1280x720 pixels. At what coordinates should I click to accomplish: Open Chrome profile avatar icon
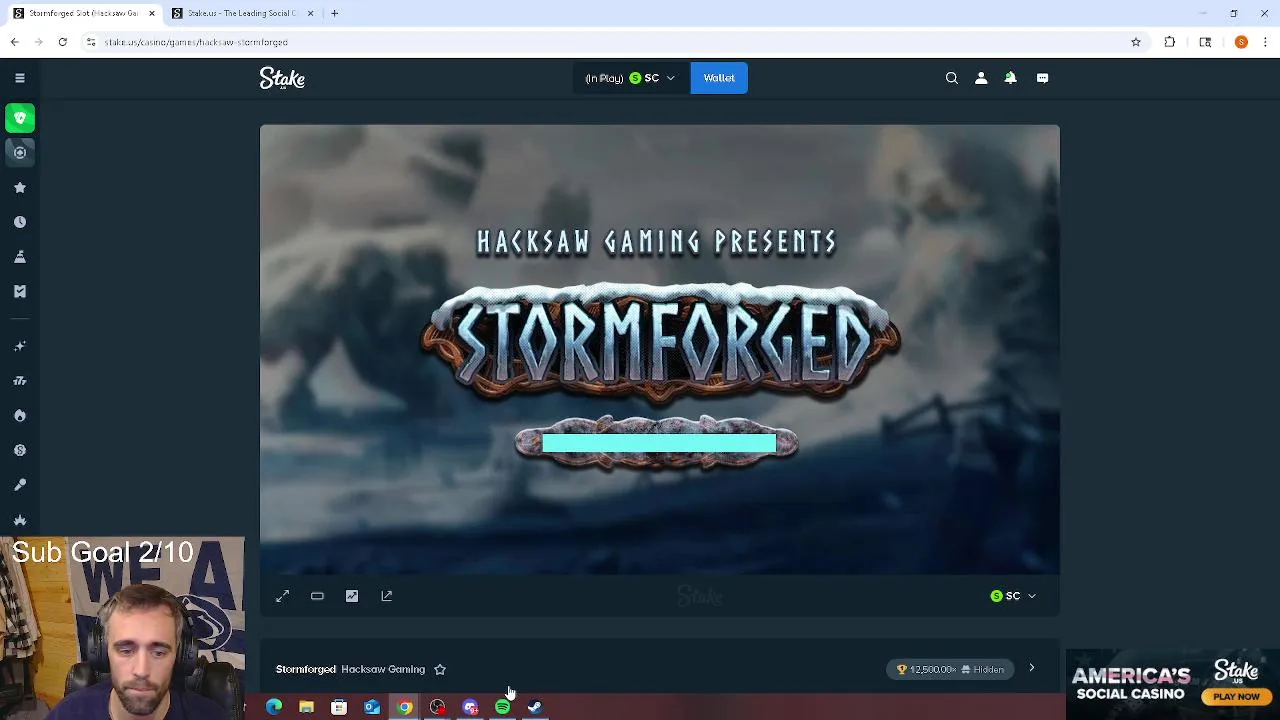click(1241, 42)
